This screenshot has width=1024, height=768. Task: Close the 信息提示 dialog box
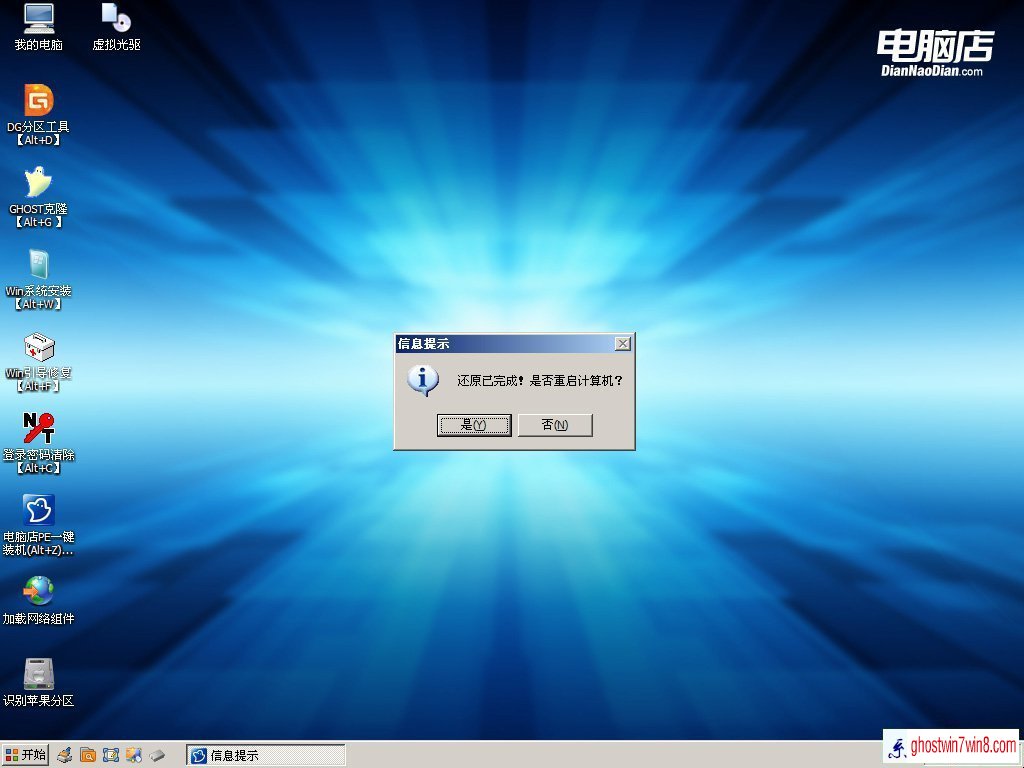(623, 344)
